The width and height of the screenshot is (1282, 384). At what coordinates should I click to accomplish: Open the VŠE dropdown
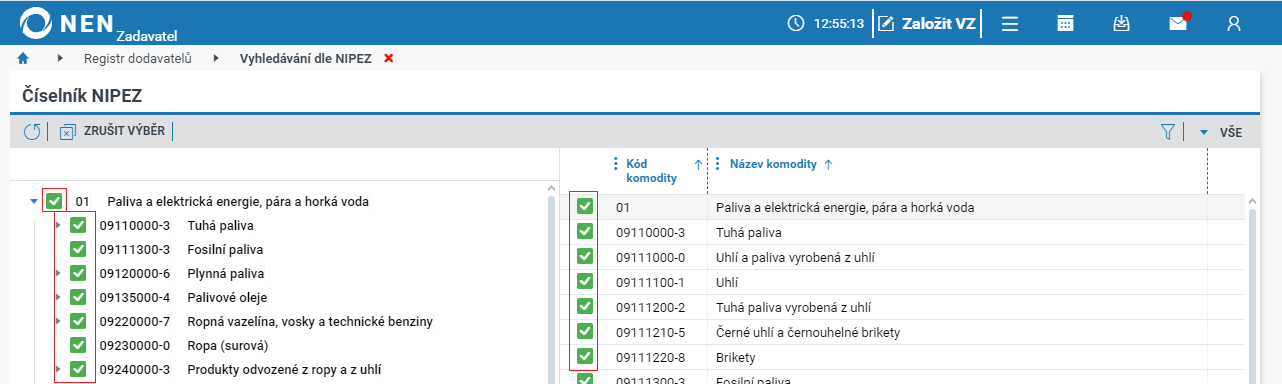[x=1220, y=131]
